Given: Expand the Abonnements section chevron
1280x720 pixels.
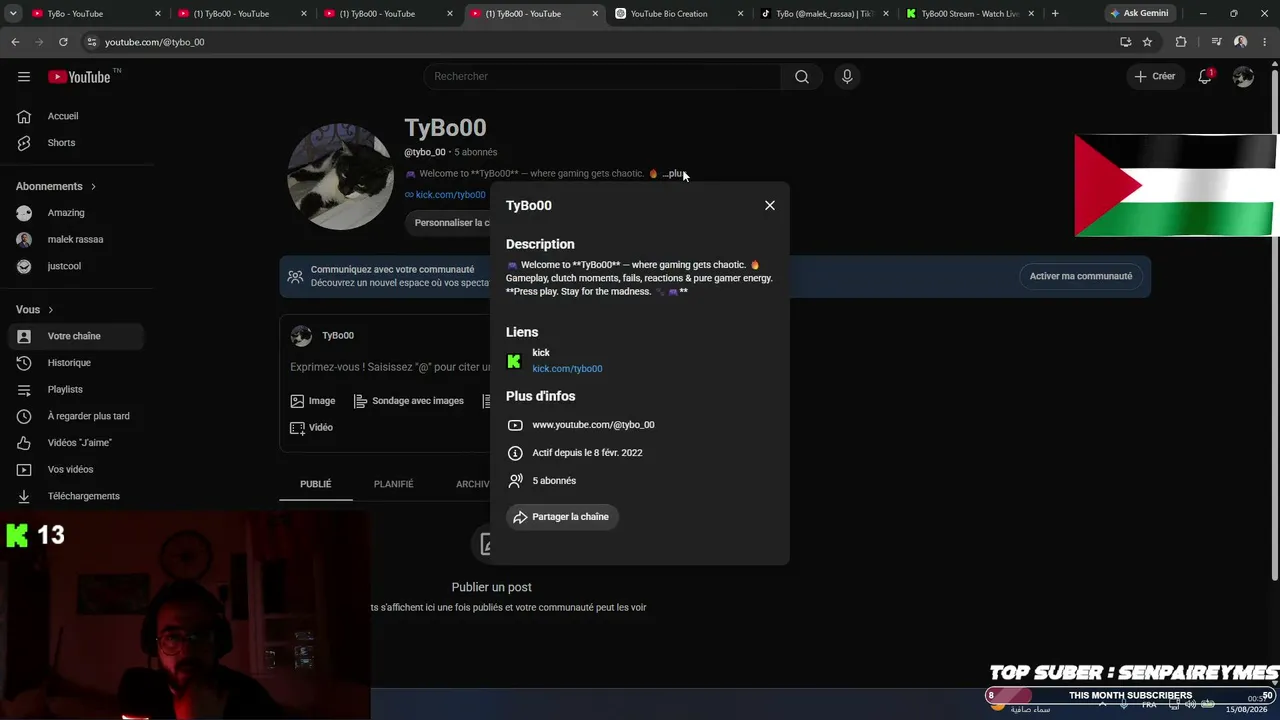Looking at the screenshot, I should [94, 187].
